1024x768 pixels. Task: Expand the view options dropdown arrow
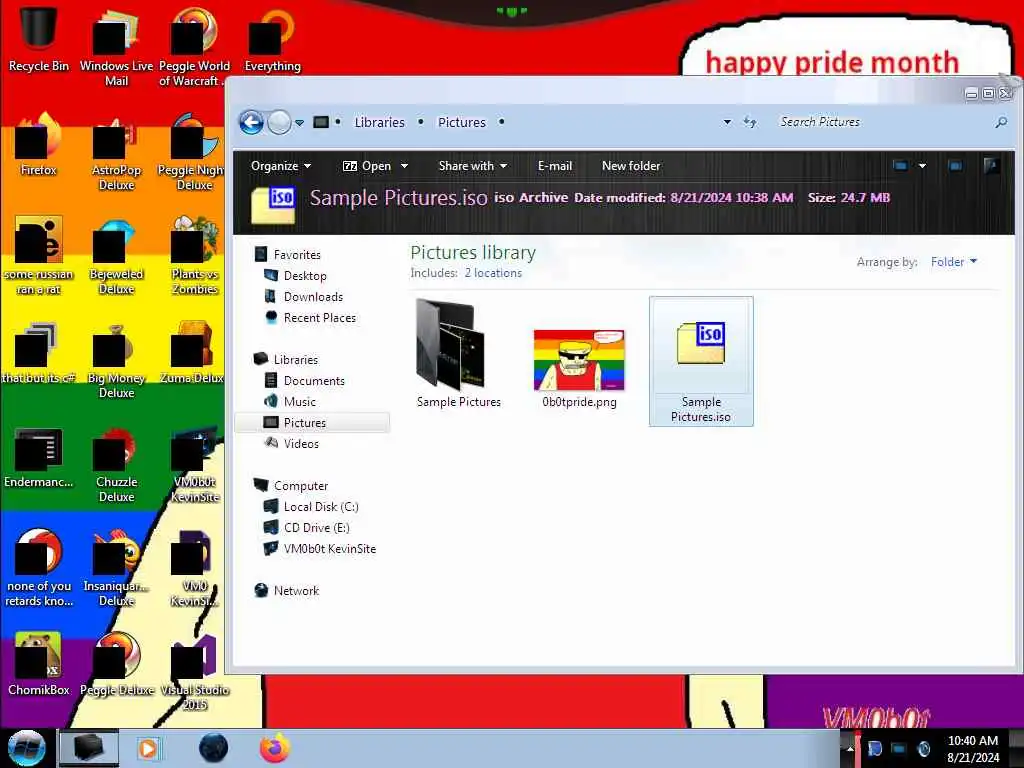point(922,166)
